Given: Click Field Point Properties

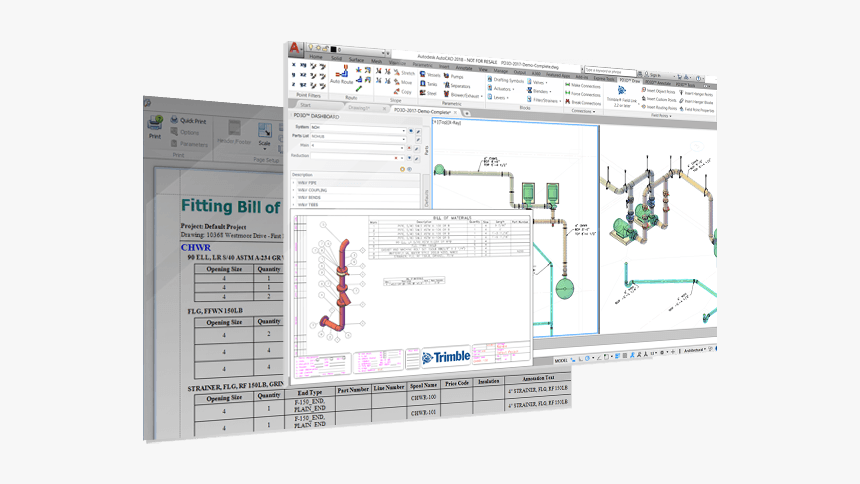Looking at the screenshot, I should (697, 110).
